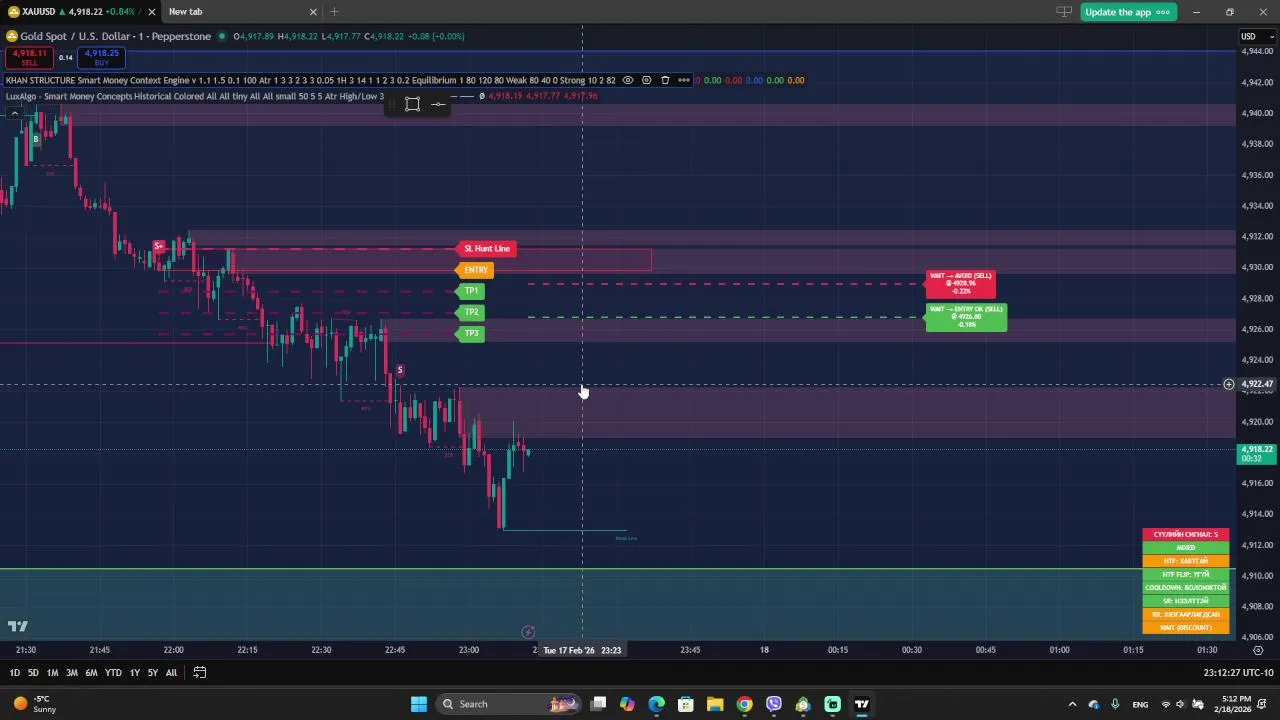Select All time range
The image size is (1280, 720).
point(171,673)
